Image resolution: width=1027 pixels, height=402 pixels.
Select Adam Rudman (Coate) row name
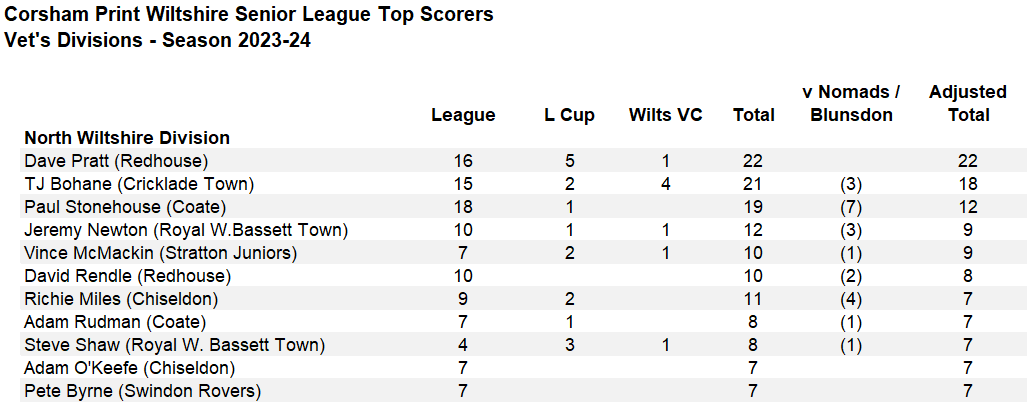coord(115,322)
